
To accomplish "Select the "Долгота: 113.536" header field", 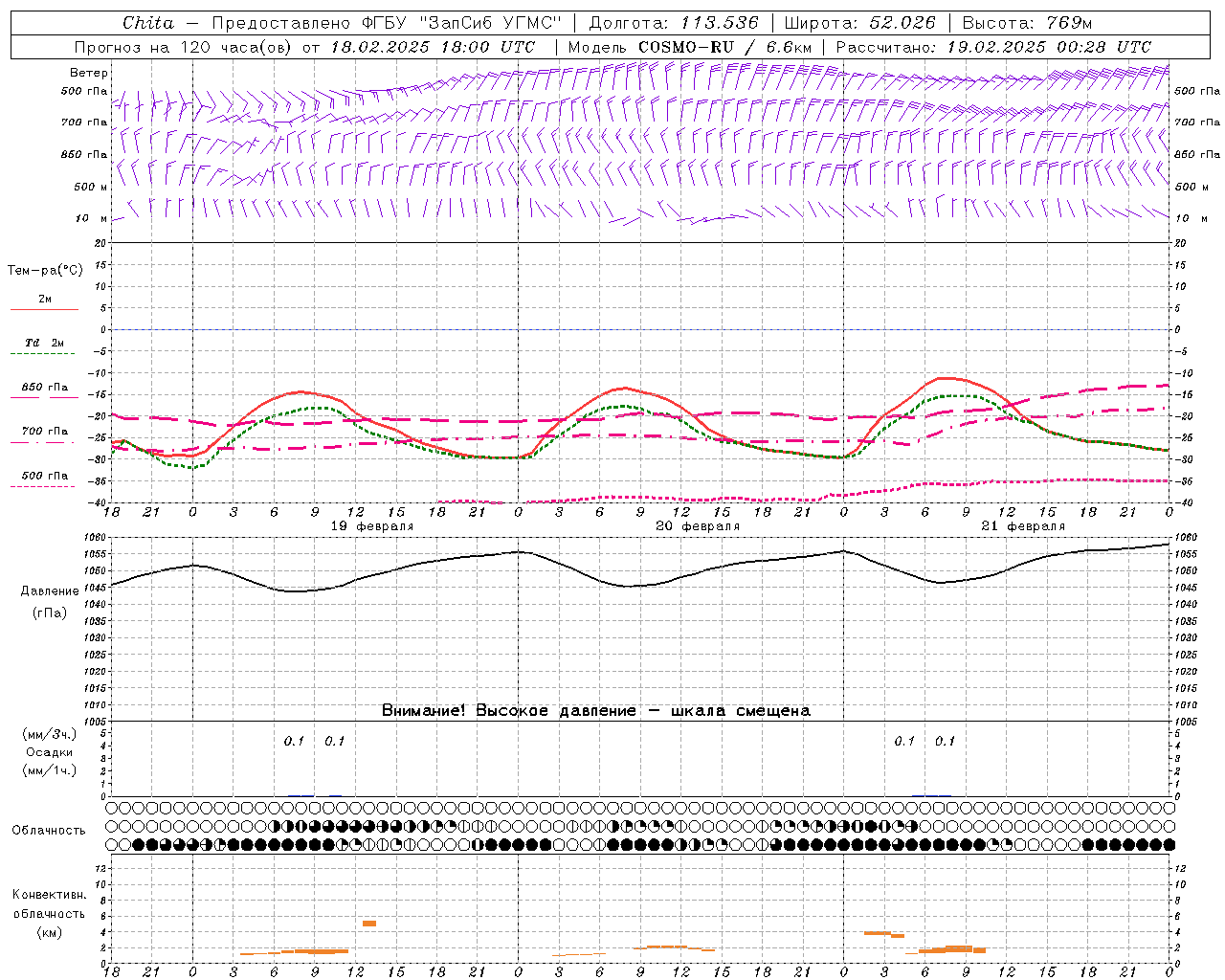I will coord(674,23).
